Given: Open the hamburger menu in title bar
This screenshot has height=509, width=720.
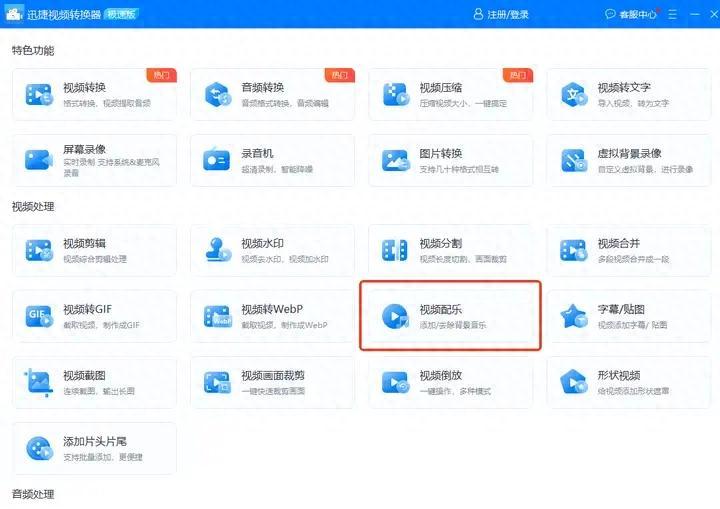Looking at the screenshot, I should click(671, 14).
